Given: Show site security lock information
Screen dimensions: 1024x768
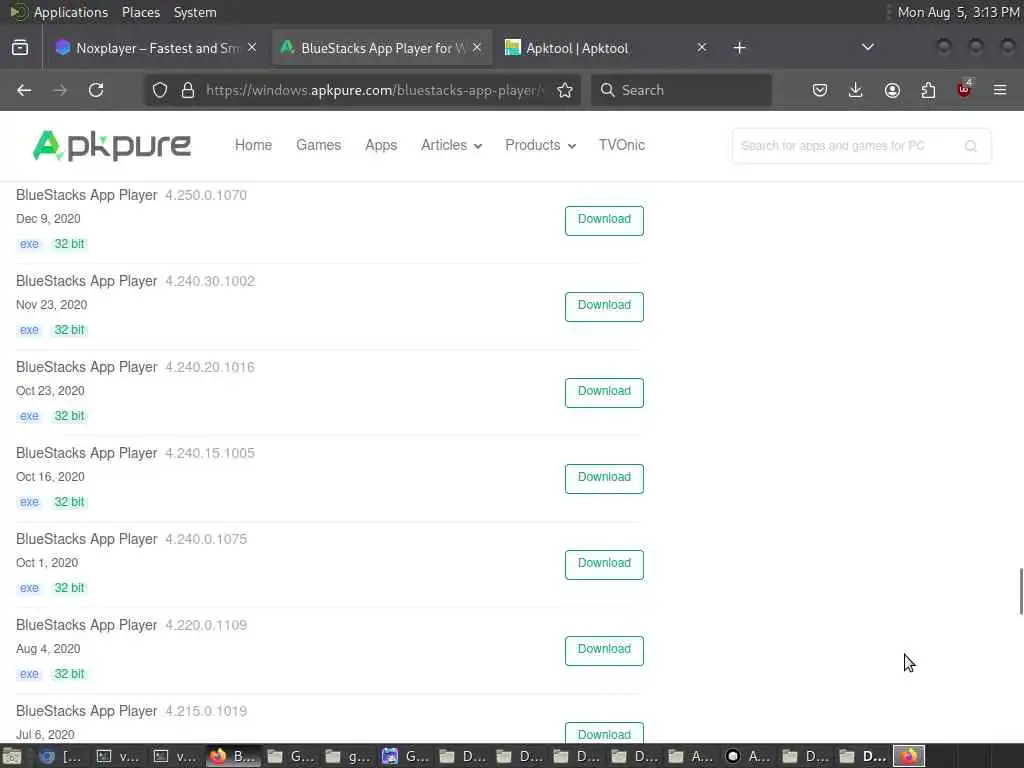Looking at the screenshot, I should pos(188,90).
